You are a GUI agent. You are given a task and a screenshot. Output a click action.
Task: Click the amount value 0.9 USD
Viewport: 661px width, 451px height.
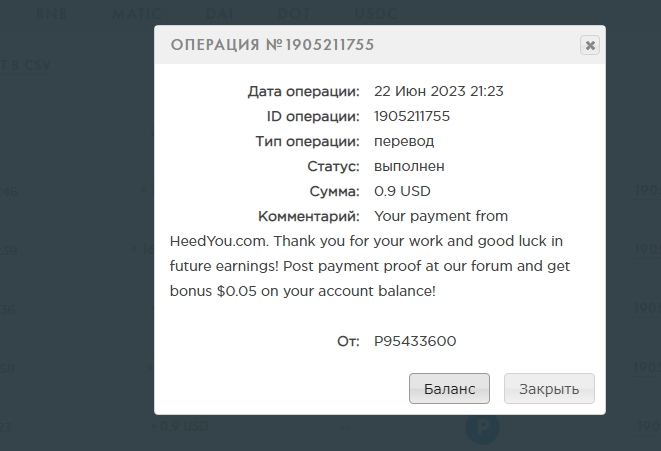click(401, 191)
